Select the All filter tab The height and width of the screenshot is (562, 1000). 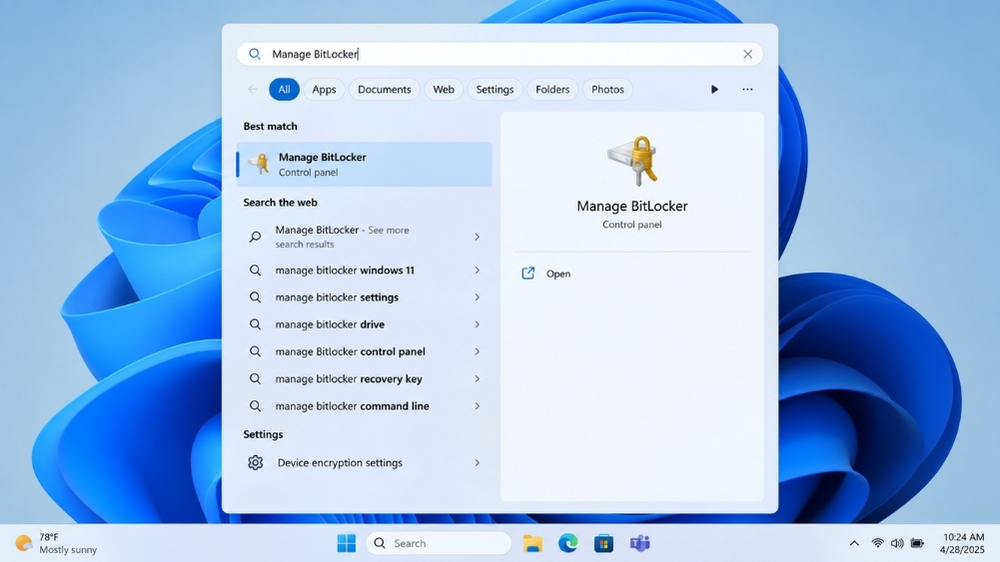pos(284,89)
